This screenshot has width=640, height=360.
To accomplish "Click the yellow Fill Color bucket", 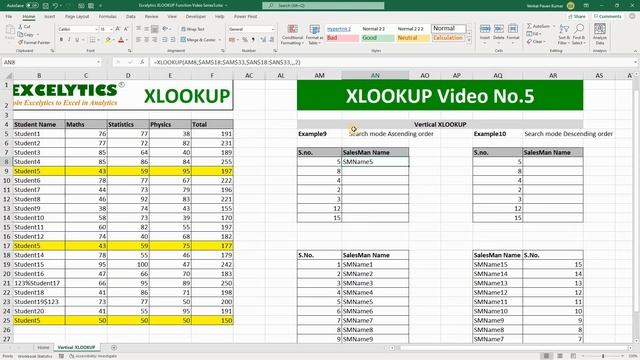I will (108, 40).
